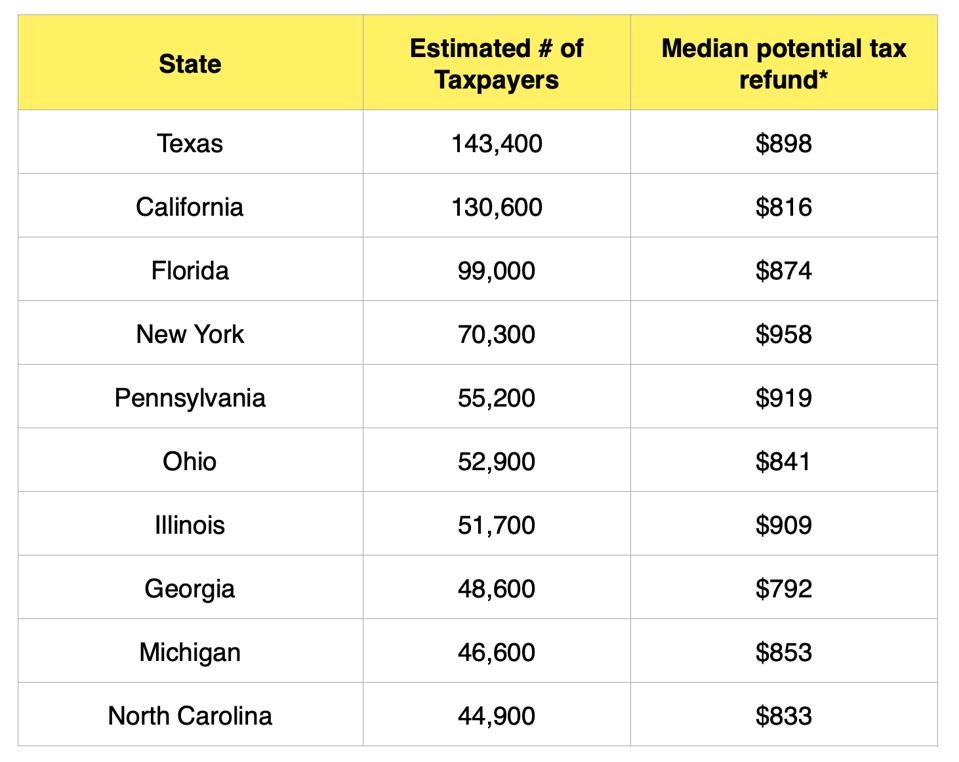The image size is (959, 762).
Task: Click the Michigan state cell
Action: tap(190, 652)
